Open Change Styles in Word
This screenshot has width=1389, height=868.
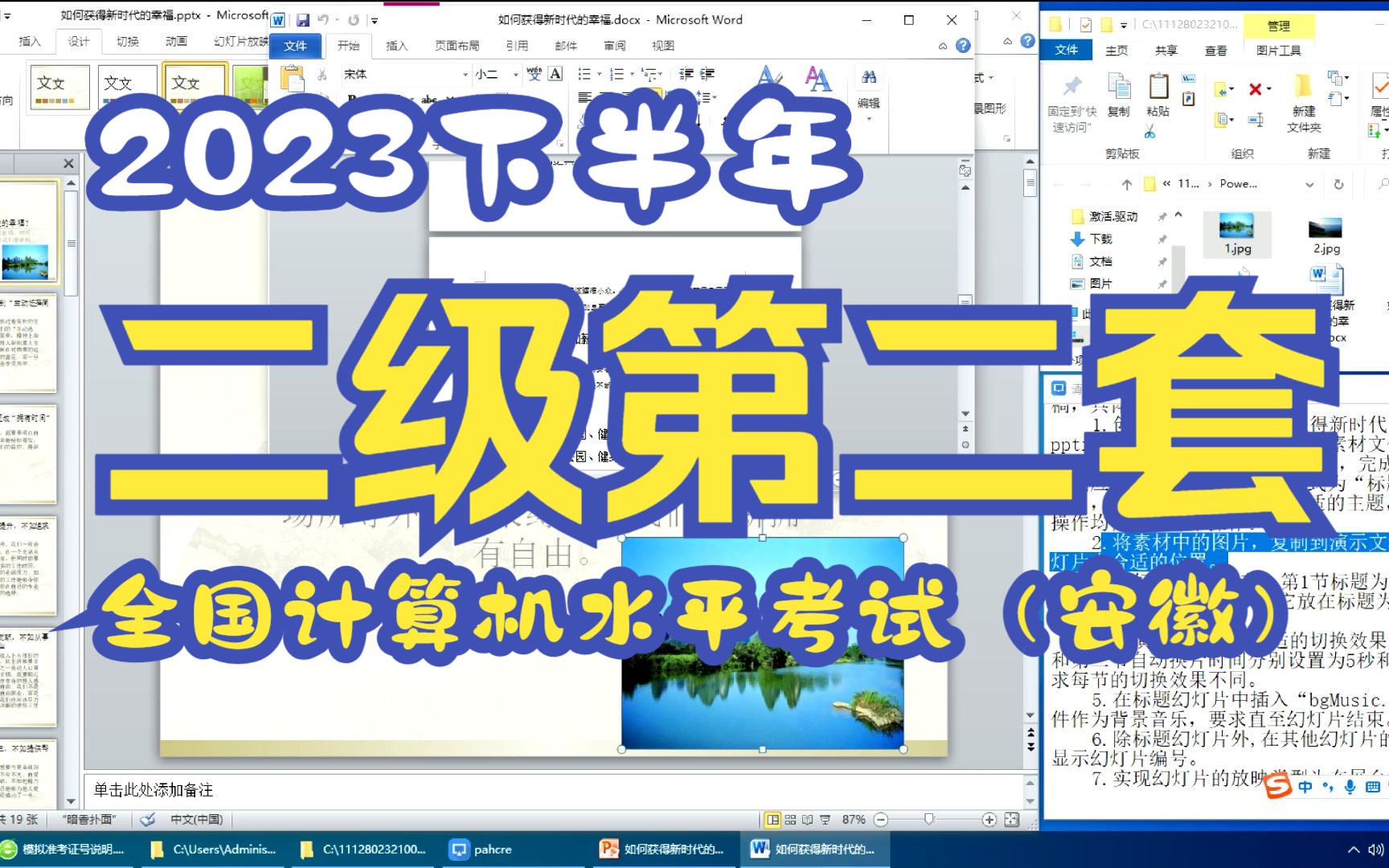pos(817,78)
